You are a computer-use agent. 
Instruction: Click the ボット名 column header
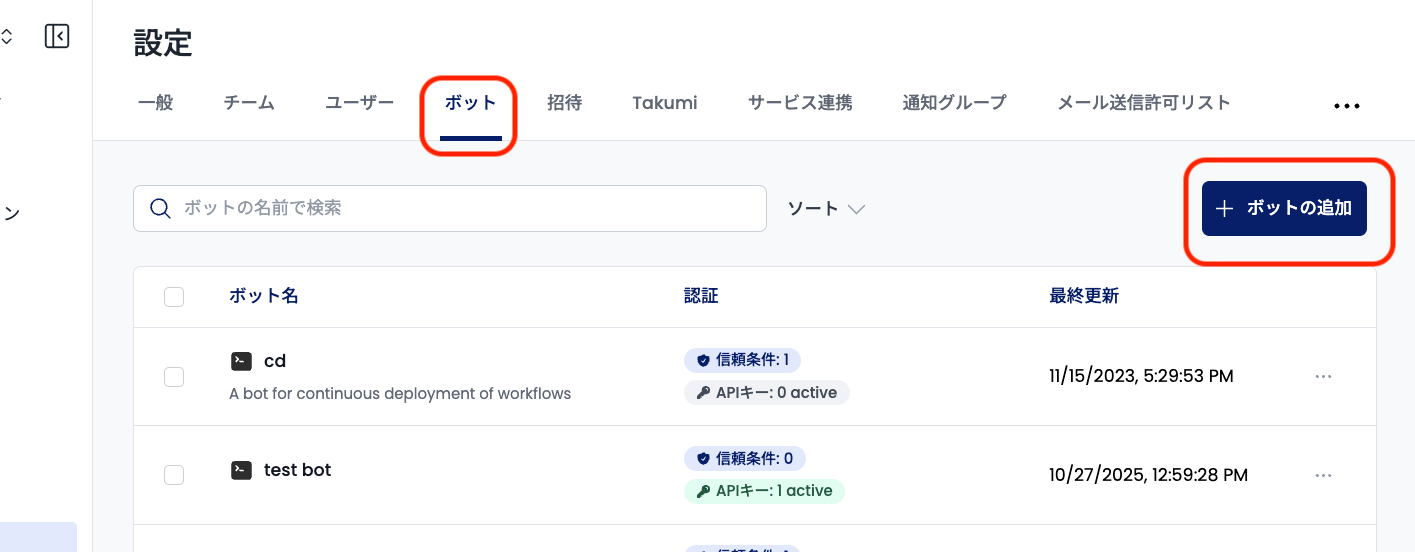264,296
